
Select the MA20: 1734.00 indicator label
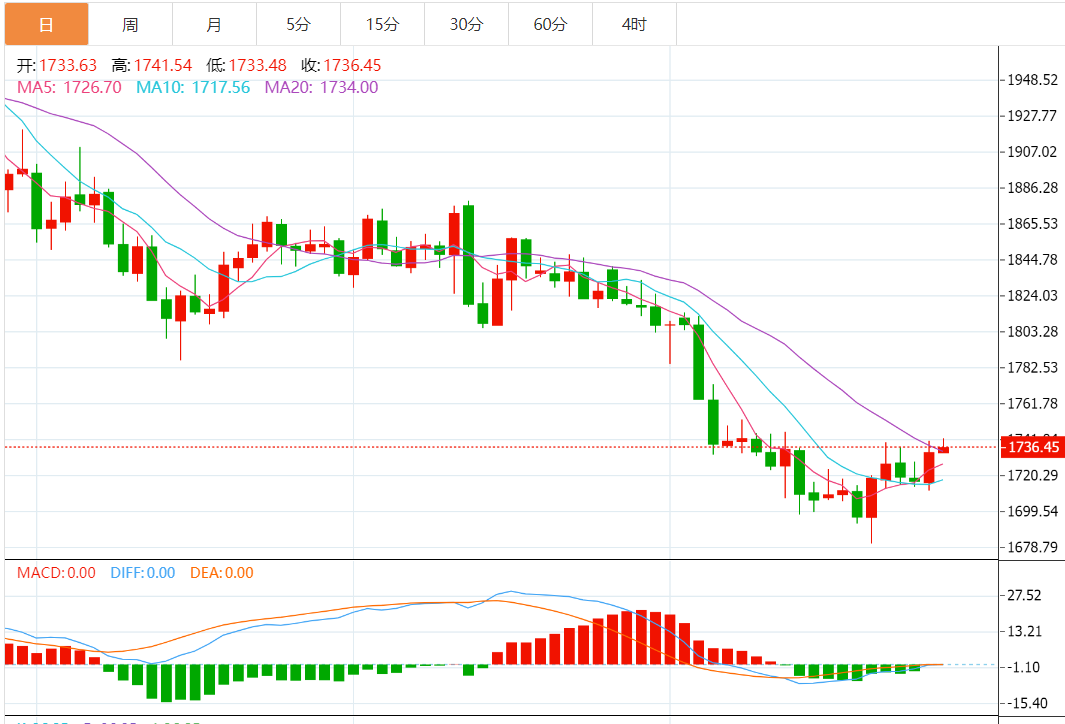coord(321,87)
